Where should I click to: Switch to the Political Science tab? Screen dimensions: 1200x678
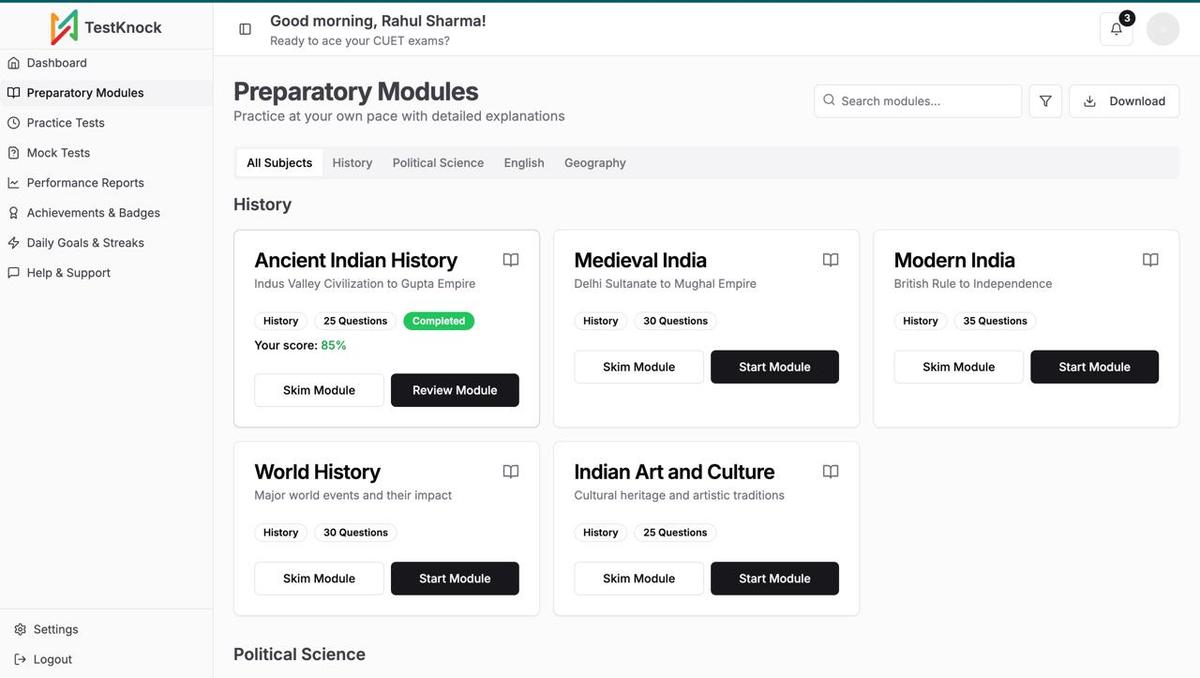click(x=437, y=162)
